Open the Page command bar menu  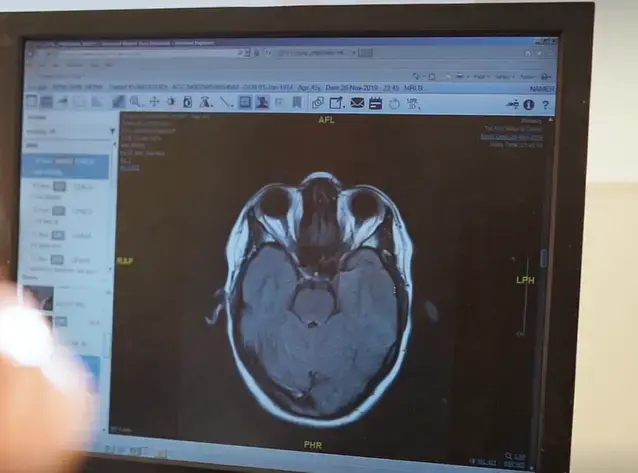point(481,77)
